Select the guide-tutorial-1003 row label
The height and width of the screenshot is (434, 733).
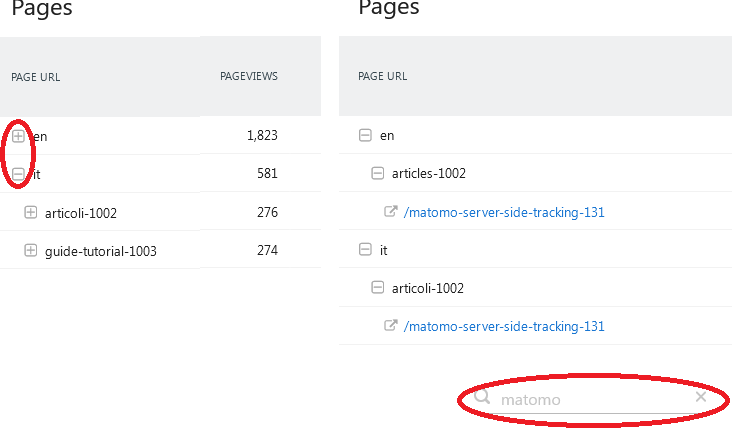pyautogui.click(x=101, y=251)
